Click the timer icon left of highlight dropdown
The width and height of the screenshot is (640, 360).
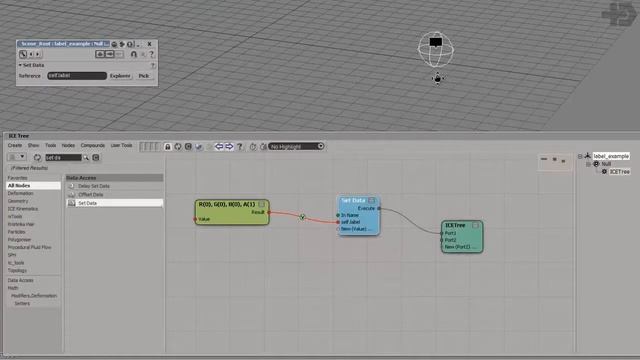[253, 147]
